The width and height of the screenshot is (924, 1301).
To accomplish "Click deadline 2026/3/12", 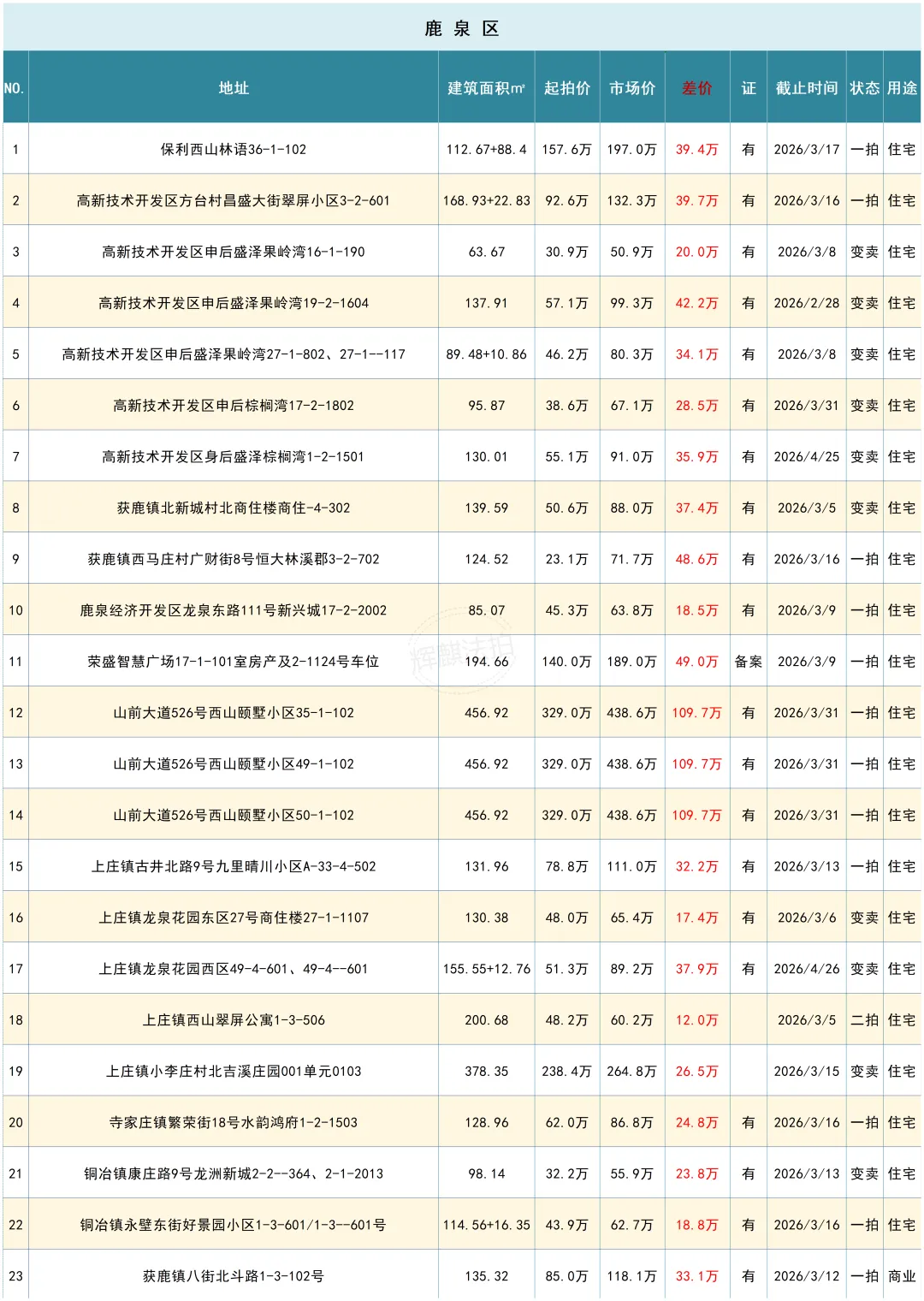I will point(807,1276).
